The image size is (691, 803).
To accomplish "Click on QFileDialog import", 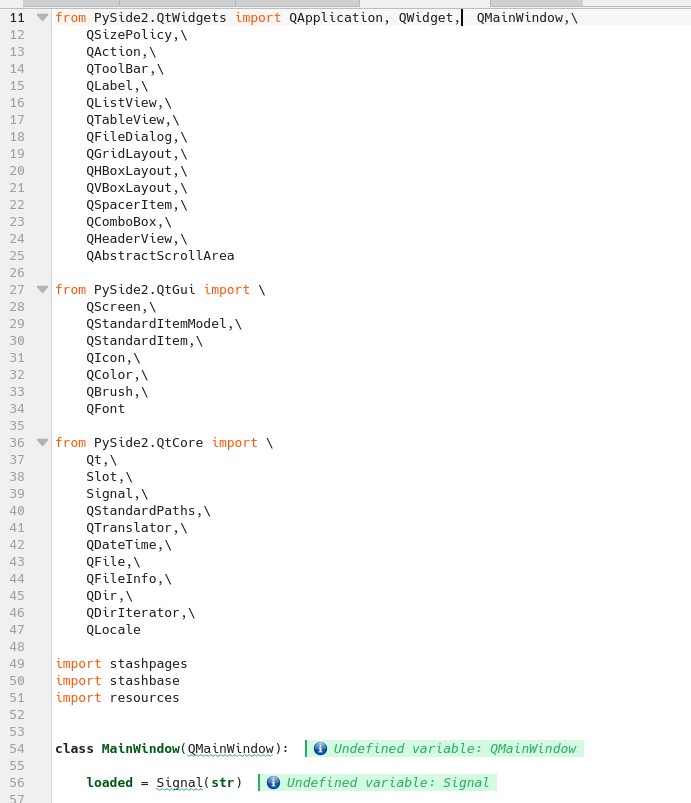I will click(129, 137).
